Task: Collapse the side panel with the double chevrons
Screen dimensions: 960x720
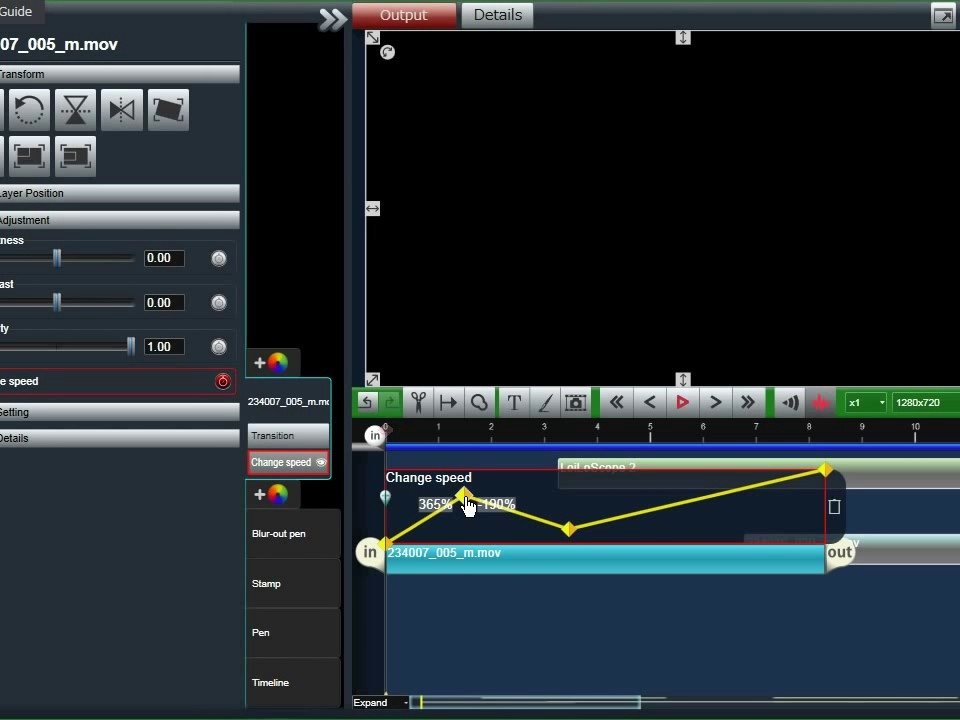Action: coord(332,20)
